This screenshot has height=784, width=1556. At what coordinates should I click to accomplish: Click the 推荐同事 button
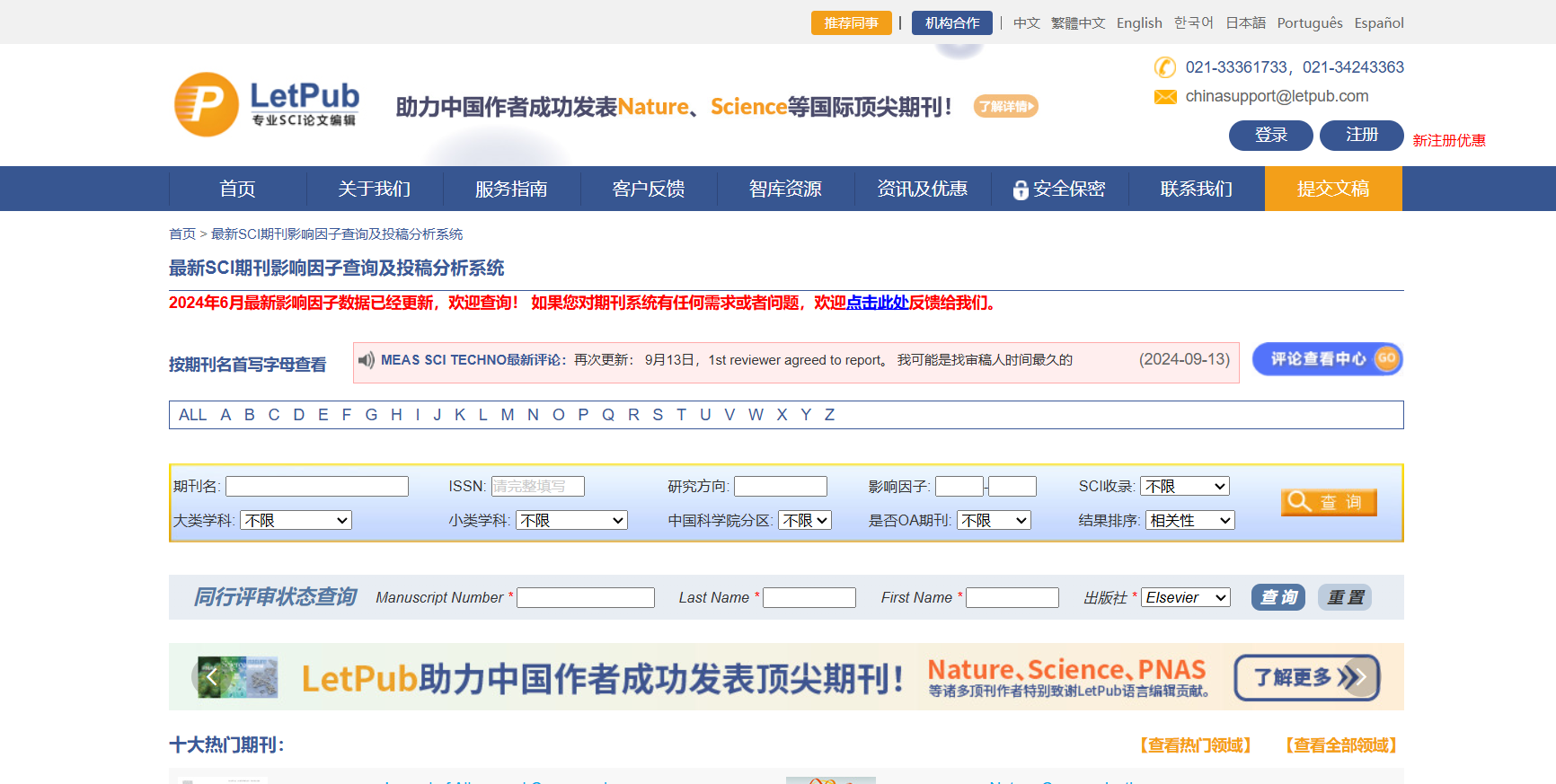click(x=852, y=22)
